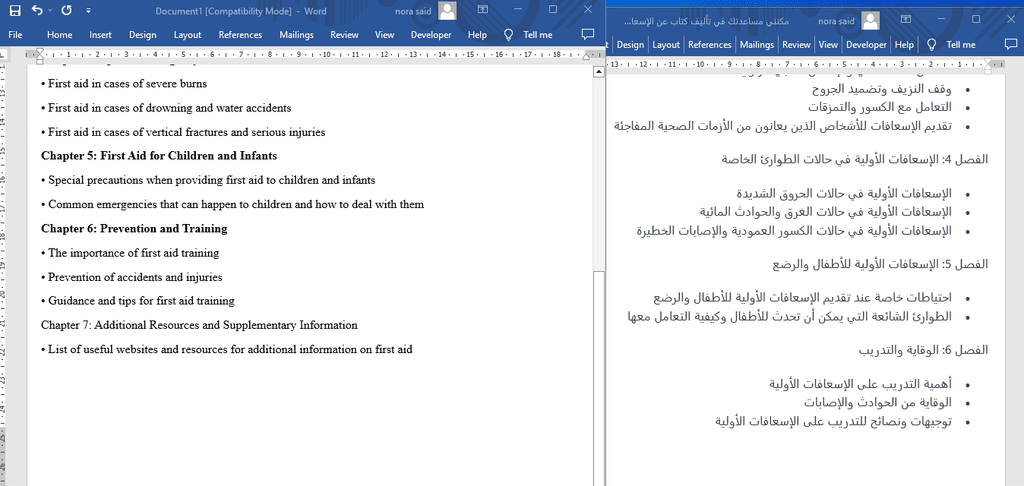
Task: Click the left indent marker on left ruler
Action: pos(39,55)
